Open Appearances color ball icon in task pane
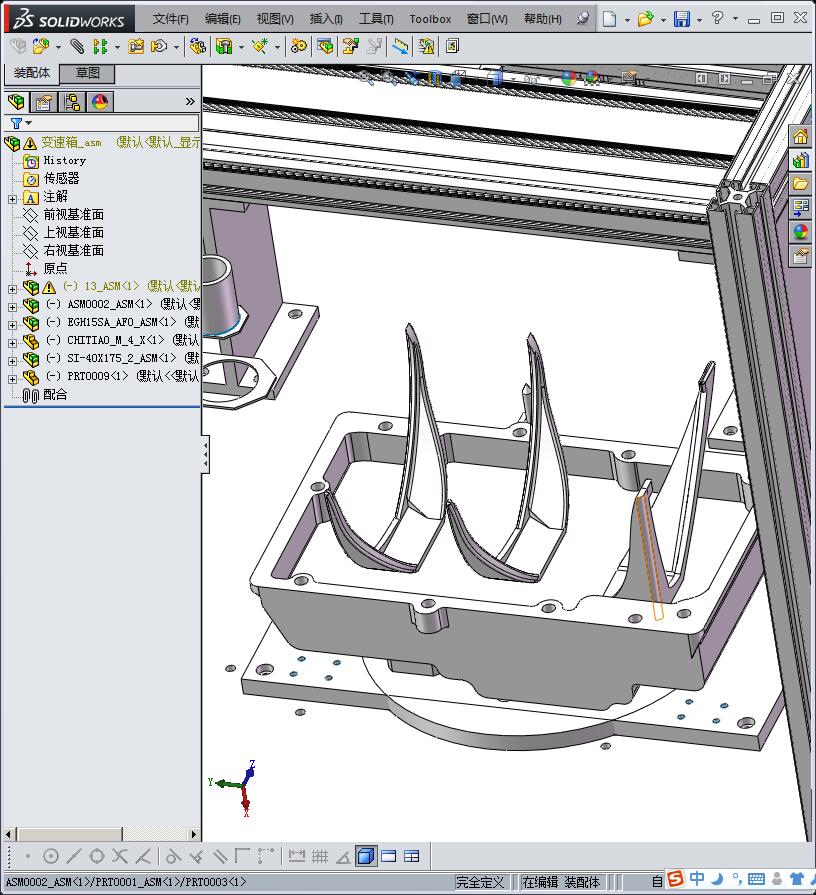The width and height of the screenshot is (816, 895). tap(800, 232)
